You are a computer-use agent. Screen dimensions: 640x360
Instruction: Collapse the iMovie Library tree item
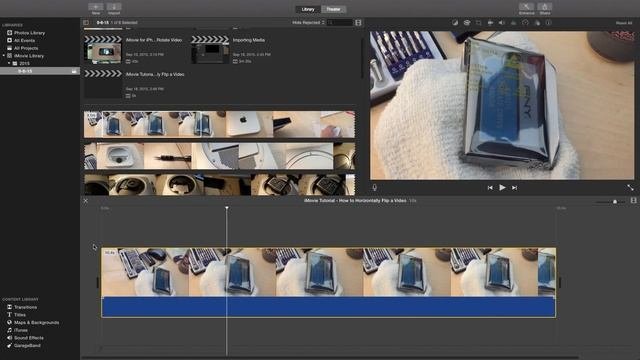point(4,56)
